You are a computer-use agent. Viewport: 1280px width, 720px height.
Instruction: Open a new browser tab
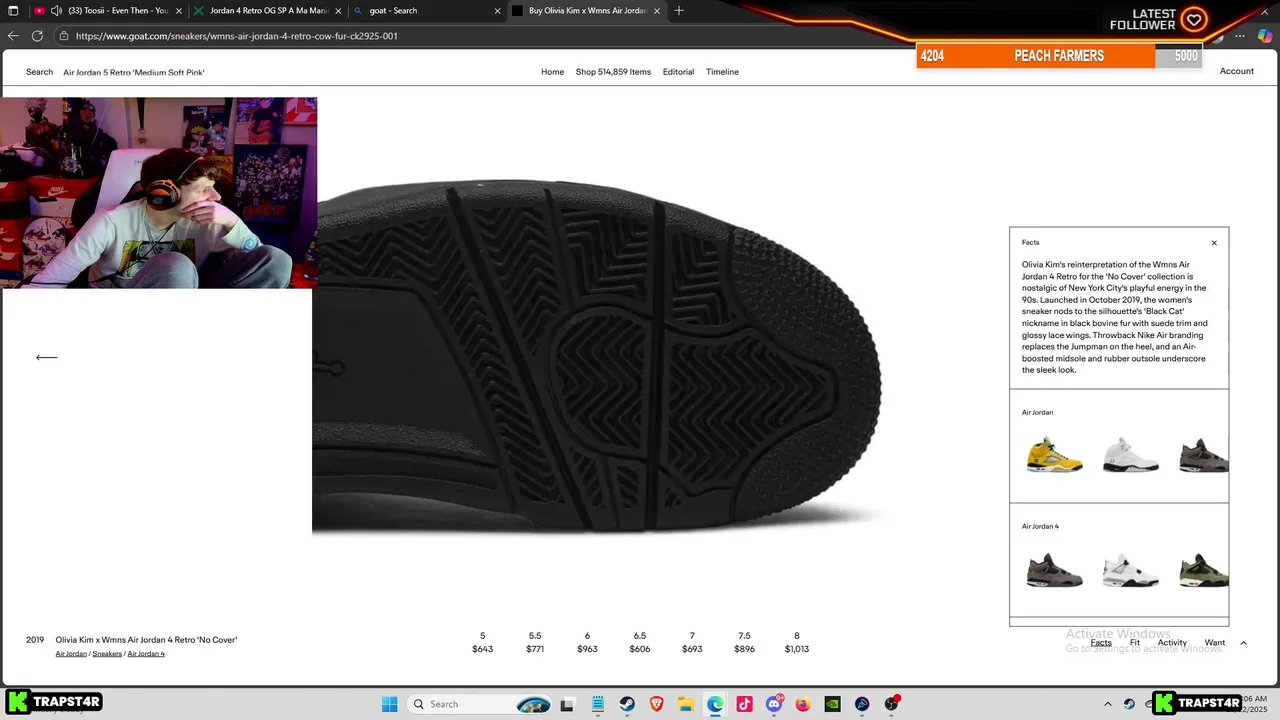point(679,11)
